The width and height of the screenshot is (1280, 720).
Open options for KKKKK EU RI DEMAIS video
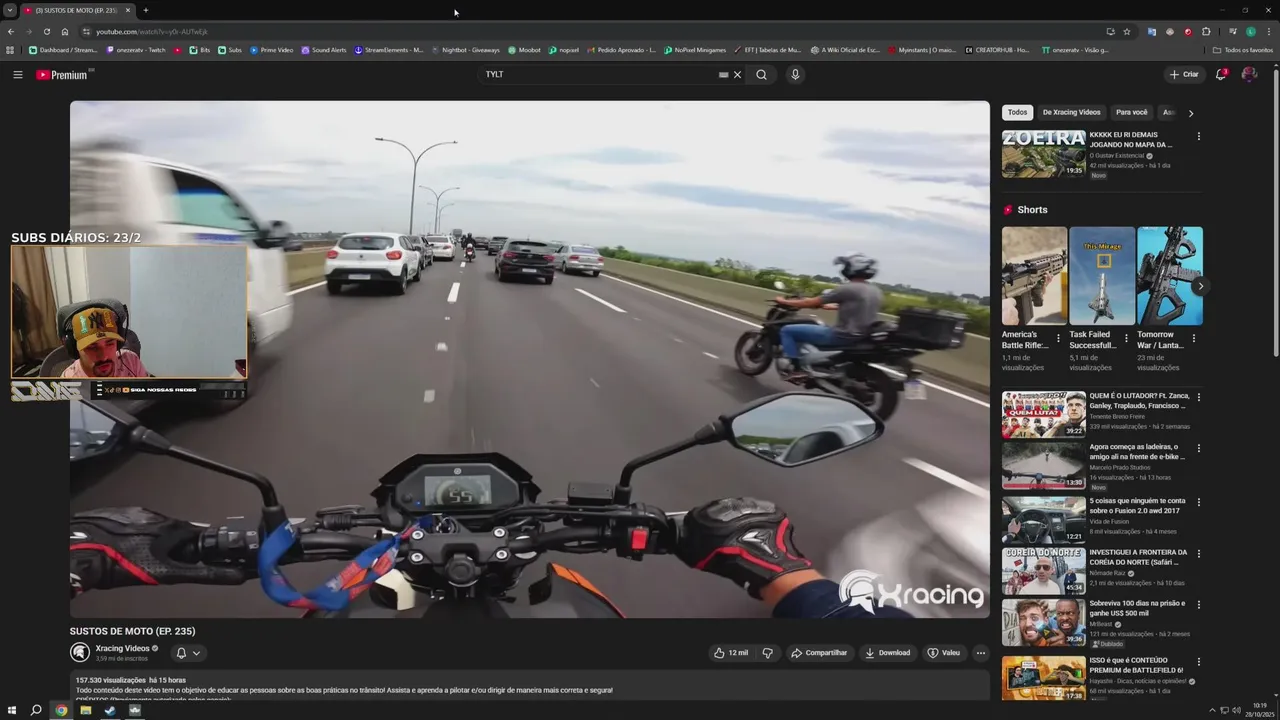coord(1199,136)
